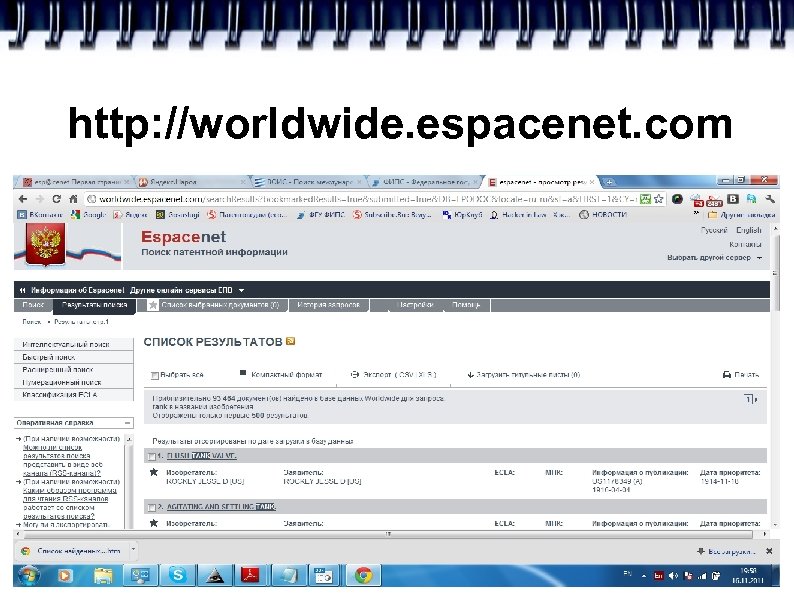Click the horizontal scrollbar at the page bottom
Screen dimensions: 794x595
pyautogui.click(x=390, y=534)
